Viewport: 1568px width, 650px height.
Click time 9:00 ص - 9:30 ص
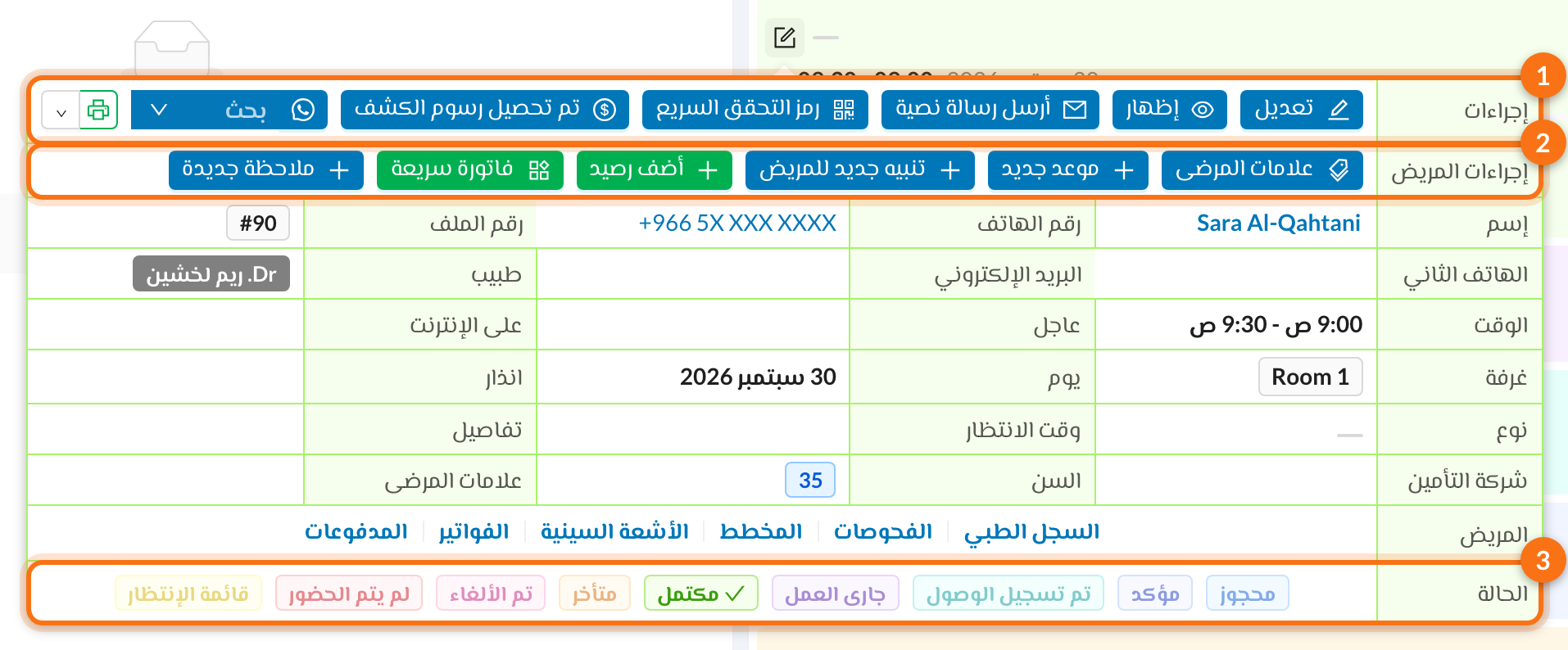click(x=1276, y=325)
